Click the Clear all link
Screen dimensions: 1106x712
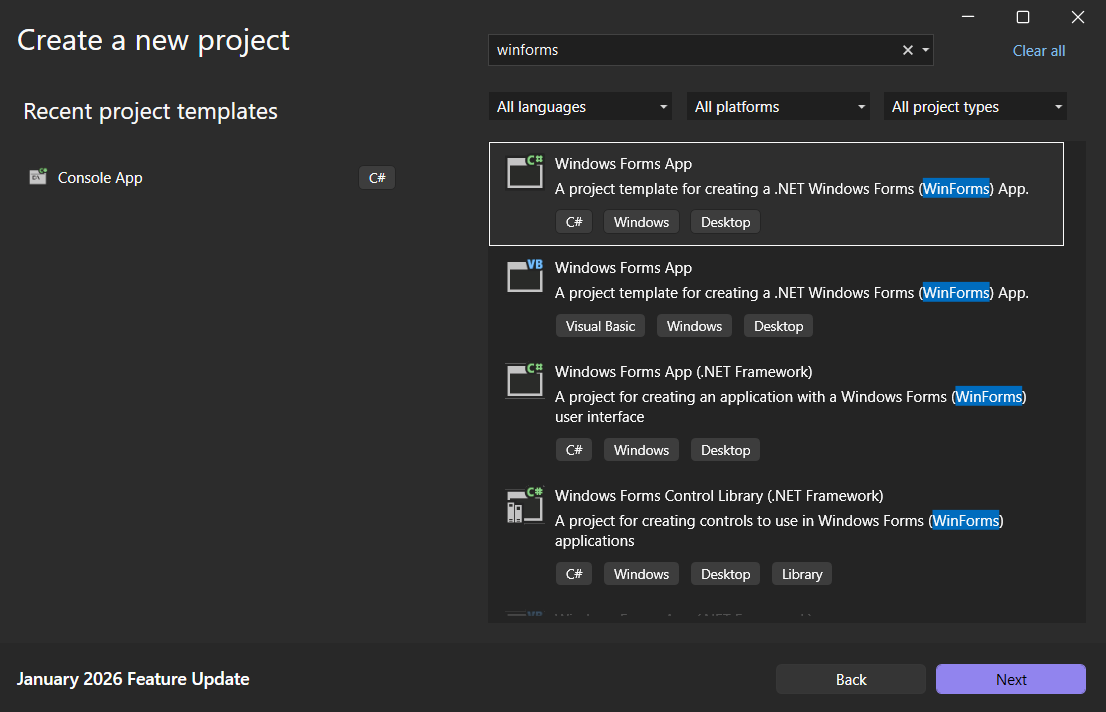coord(1039,50)
